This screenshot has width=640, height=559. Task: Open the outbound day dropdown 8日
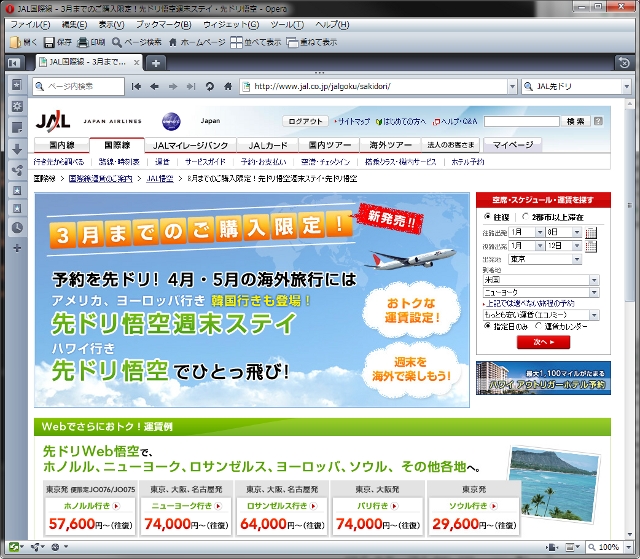(x=563, y=232)
